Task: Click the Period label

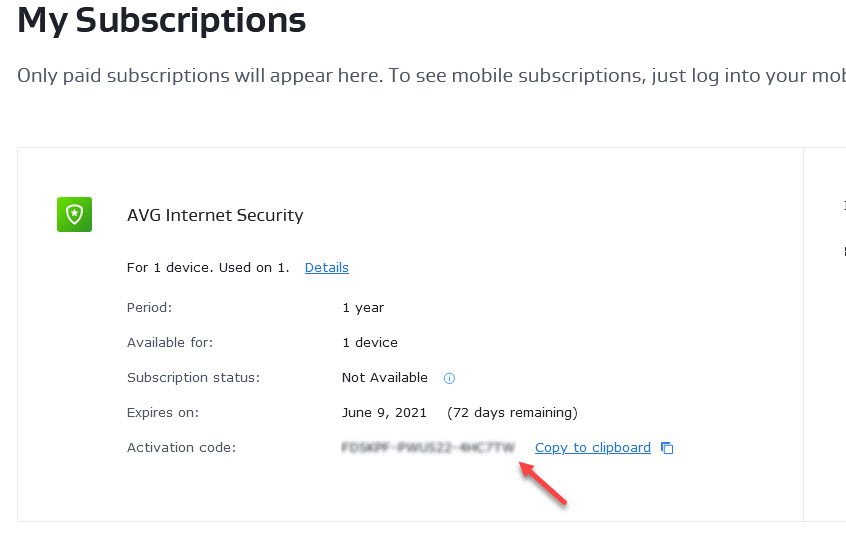Action: pos(149,307)
